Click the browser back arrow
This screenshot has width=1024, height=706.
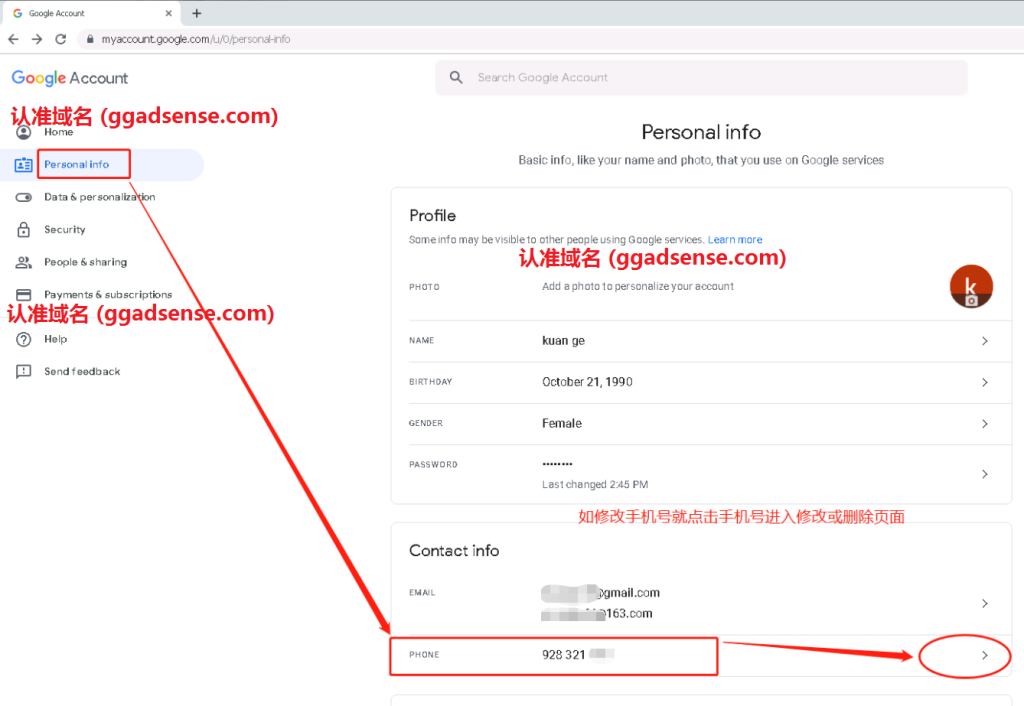[x=13, y=39]
